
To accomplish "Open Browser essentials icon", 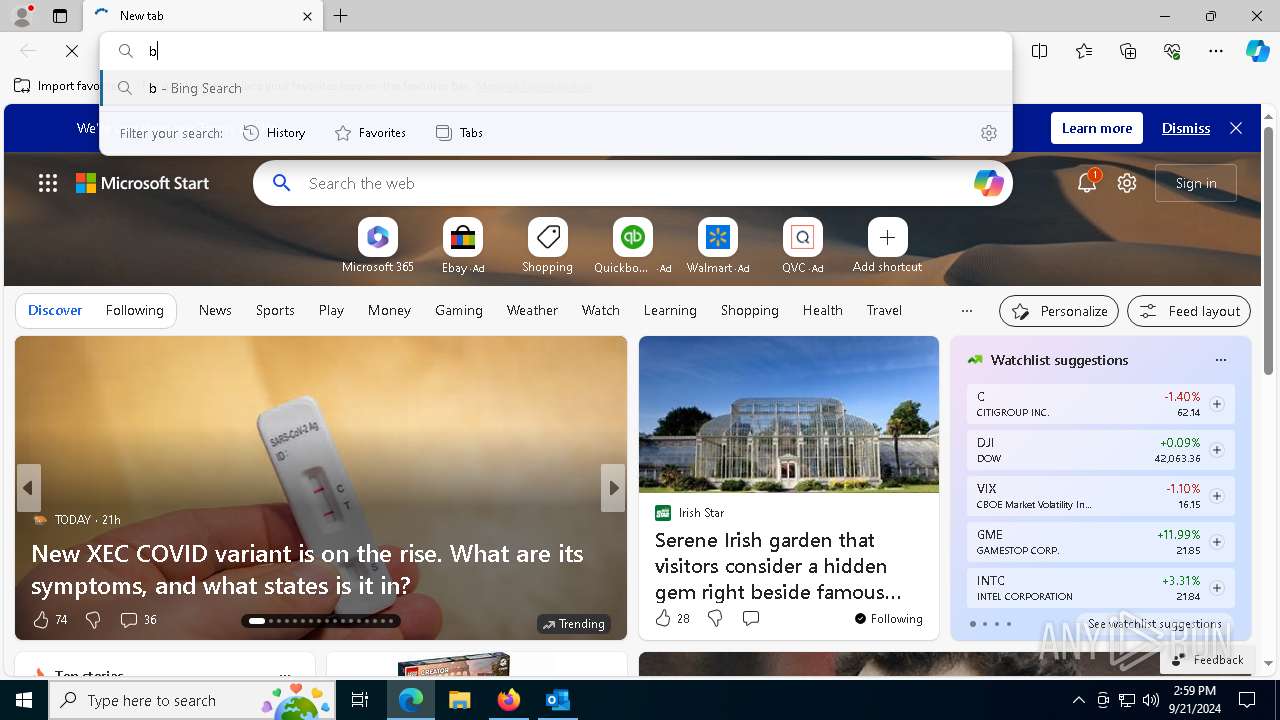I will 1172,51.
